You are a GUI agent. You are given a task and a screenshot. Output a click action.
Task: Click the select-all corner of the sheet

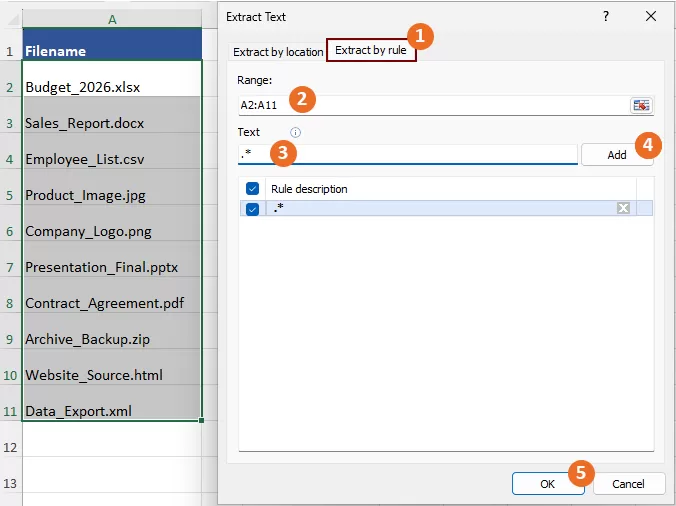[x=11, y=19]
